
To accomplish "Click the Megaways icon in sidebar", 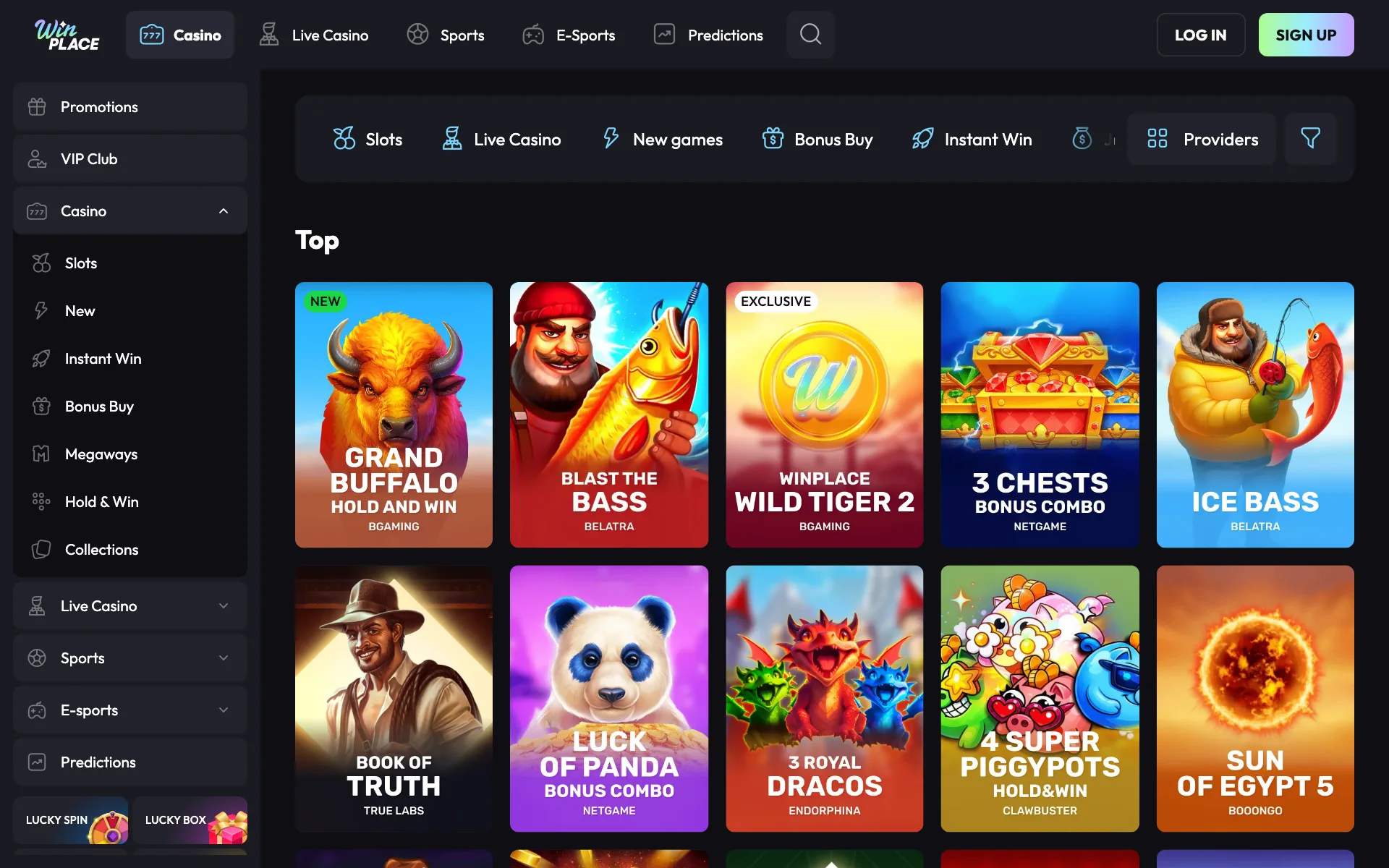I will pyautogui.click(x=41, y=454).
